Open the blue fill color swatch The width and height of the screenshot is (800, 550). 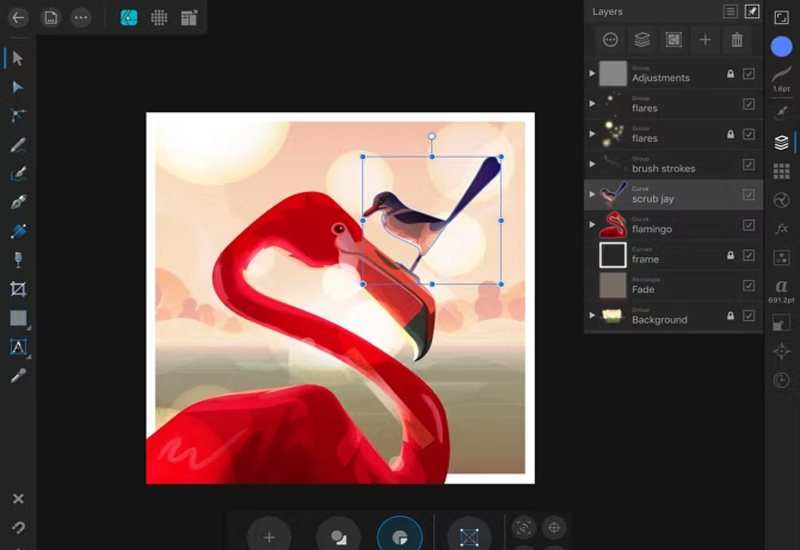(x=781, y=46)
